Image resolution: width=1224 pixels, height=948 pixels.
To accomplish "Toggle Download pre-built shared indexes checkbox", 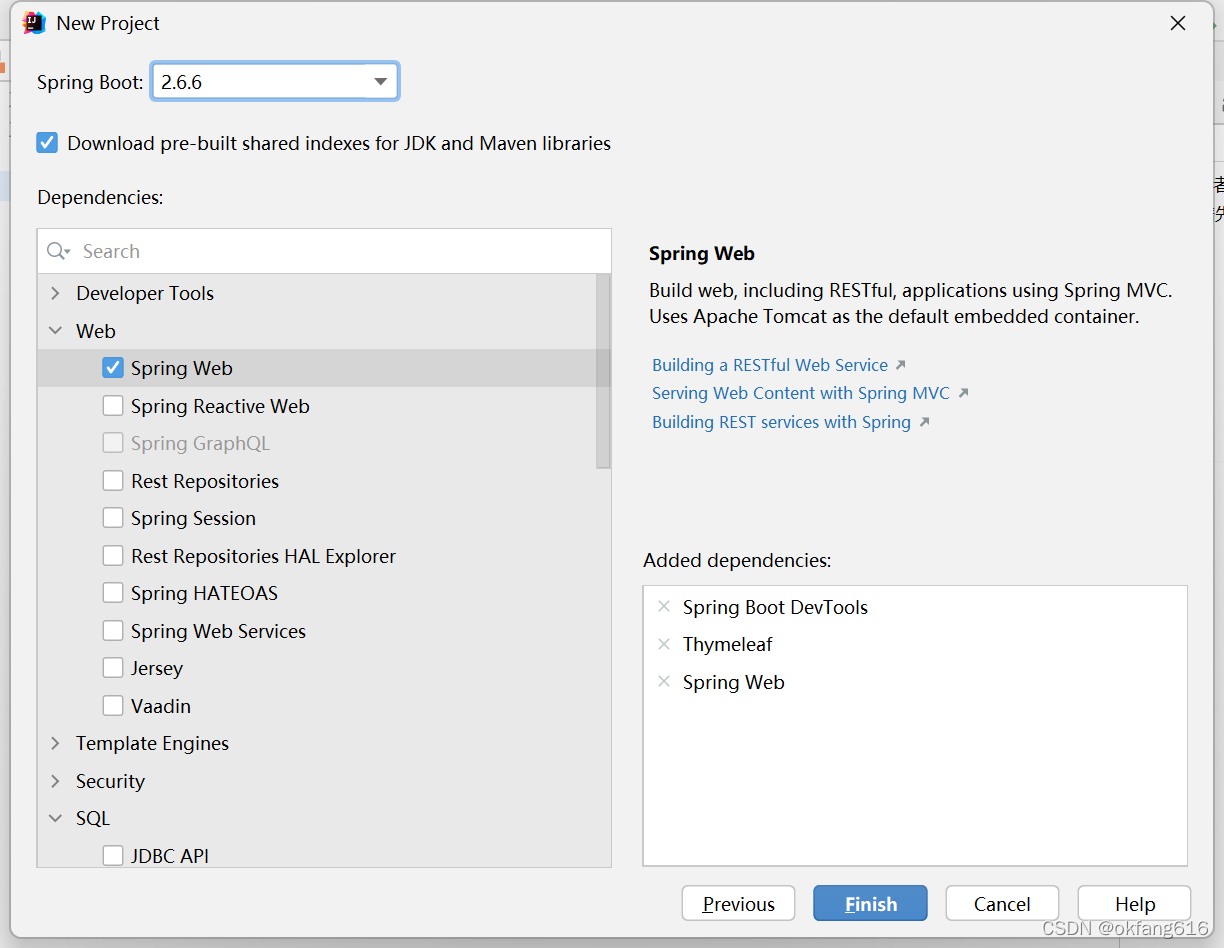I will (47, 143).
